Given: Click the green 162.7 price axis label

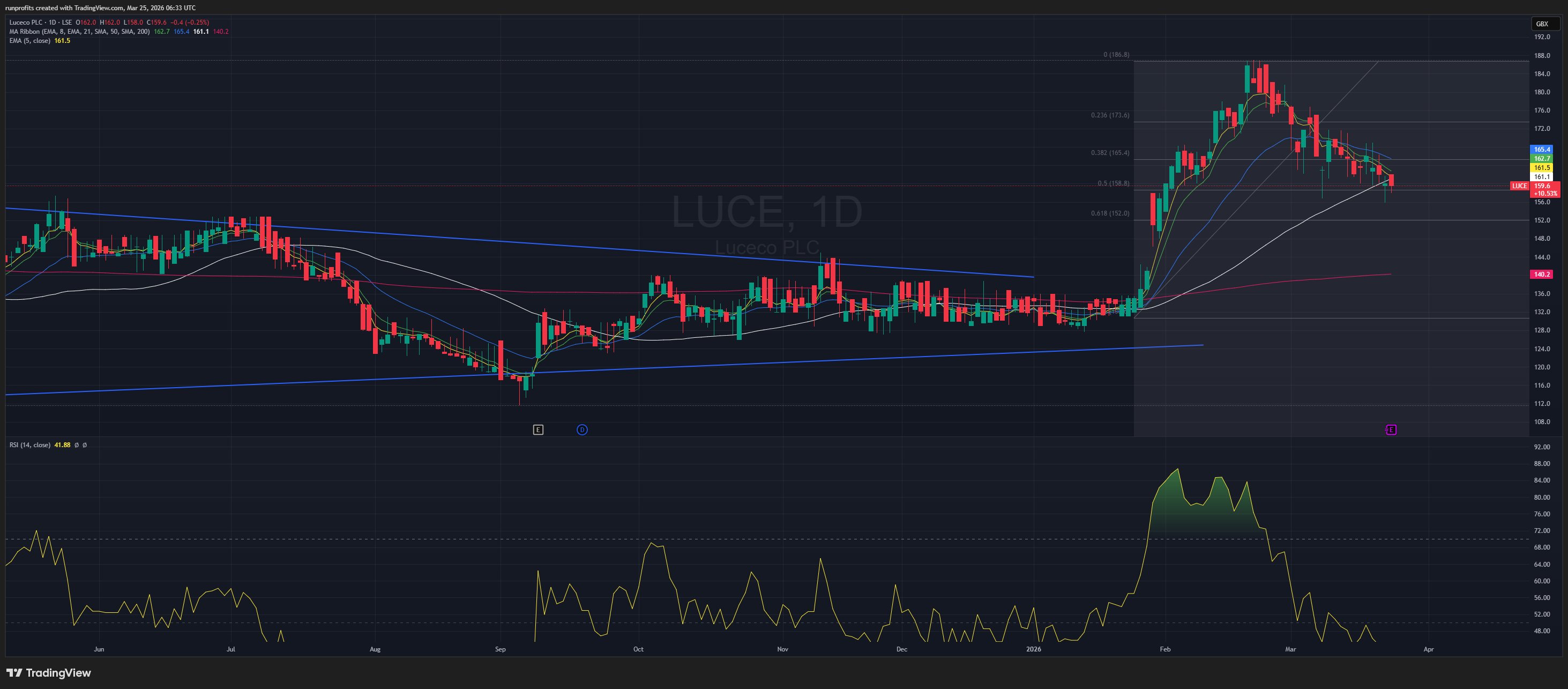Looking at the screenshot, I should 1541,158.
